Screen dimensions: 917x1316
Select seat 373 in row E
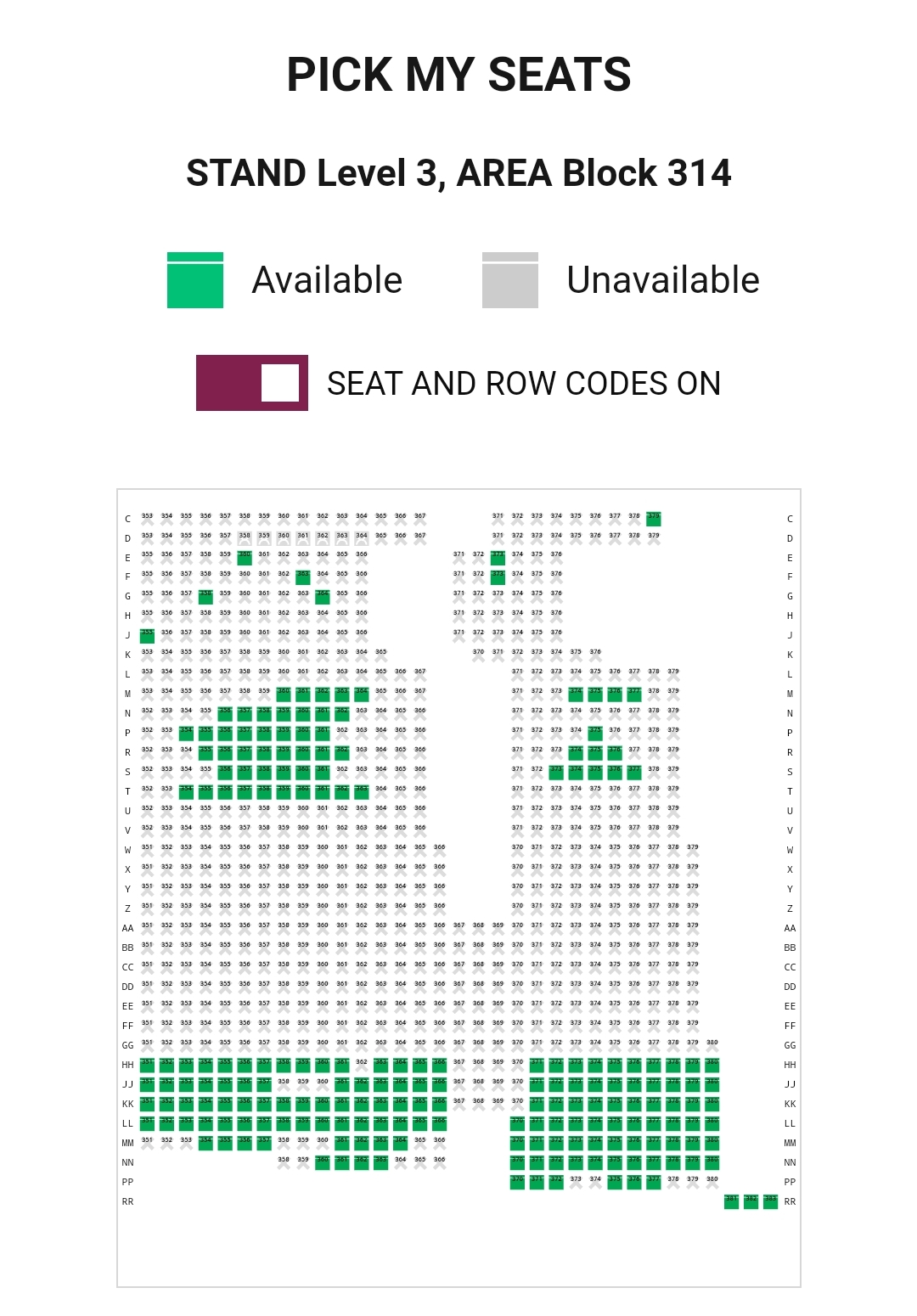[x=498, y=558]
